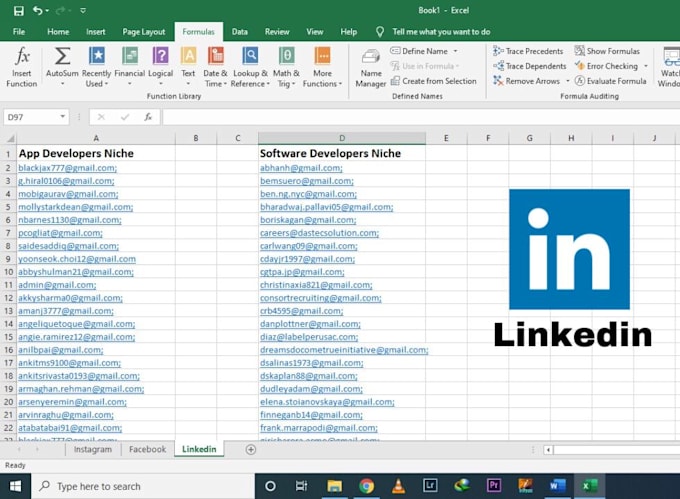
Task: Open careers@dastecsolution.com email link
Action: point(319,233)
